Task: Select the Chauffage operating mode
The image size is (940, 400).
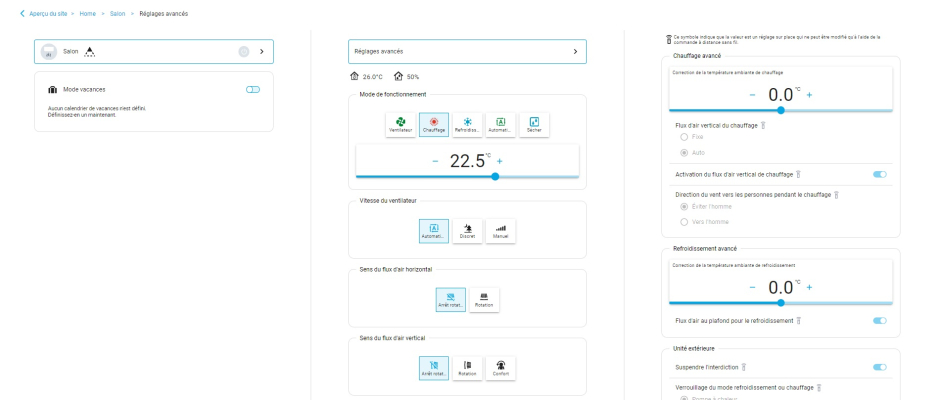Action: (434, 125)
